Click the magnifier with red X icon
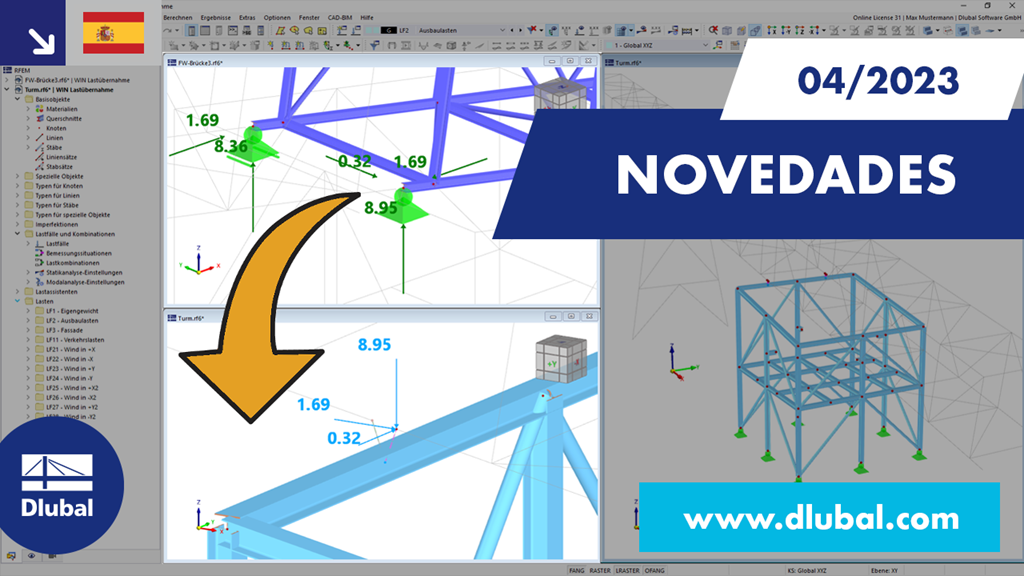 [714, 31]
